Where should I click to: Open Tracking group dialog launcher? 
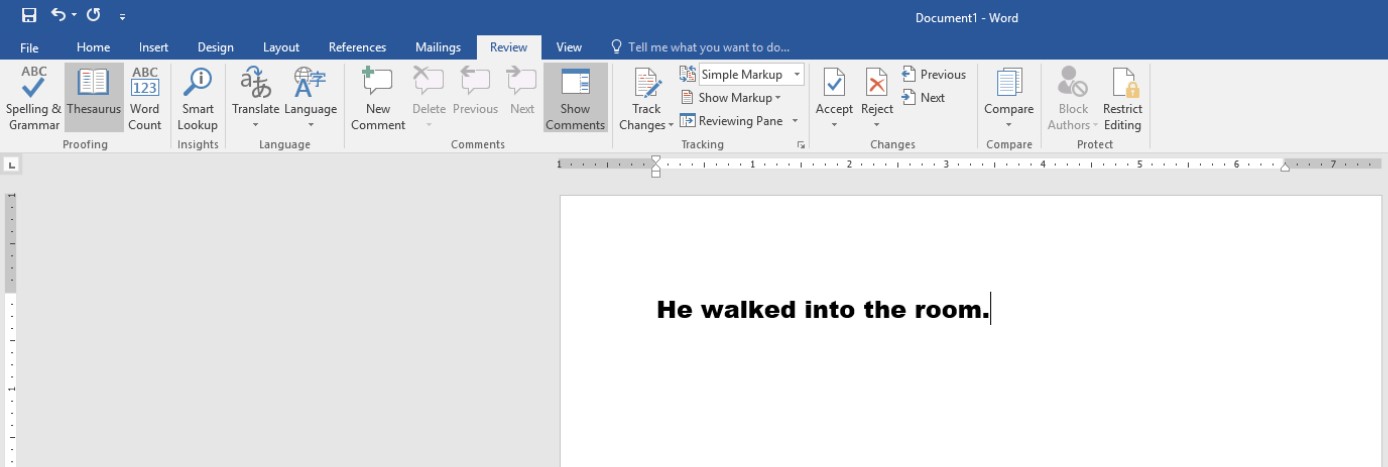pos(800,145)
